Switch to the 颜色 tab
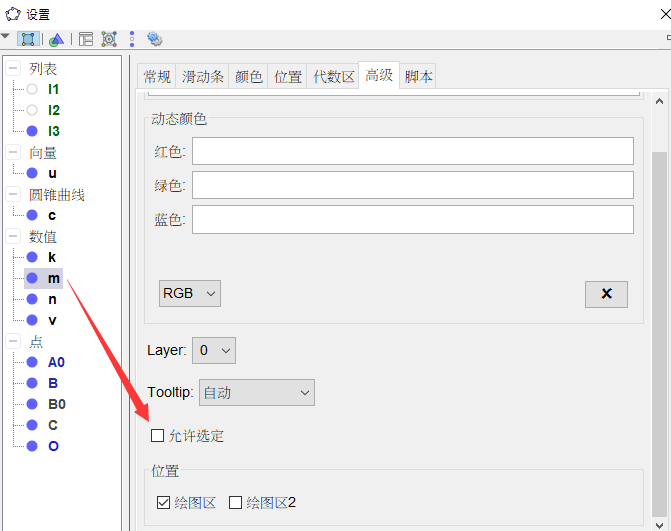This screenshot has width=671, height=531. (248, 77)
